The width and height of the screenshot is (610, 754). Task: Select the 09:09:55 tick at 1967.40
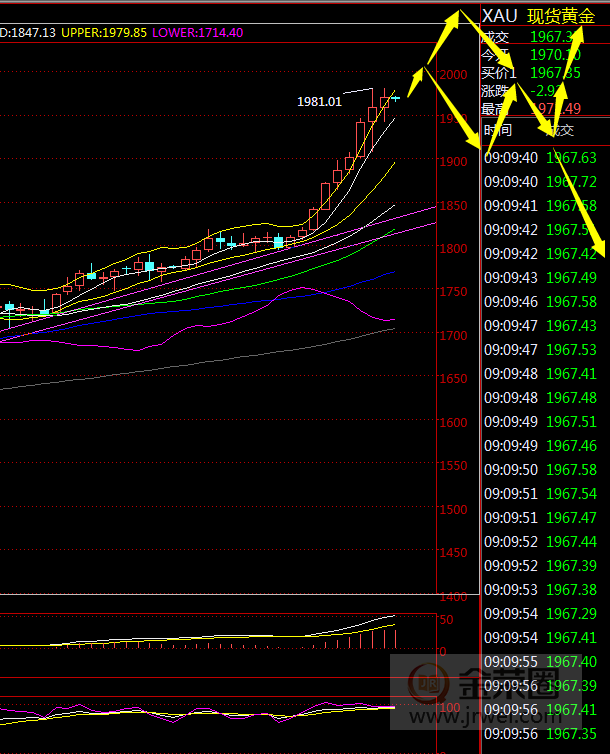click(x=540, y=662)
